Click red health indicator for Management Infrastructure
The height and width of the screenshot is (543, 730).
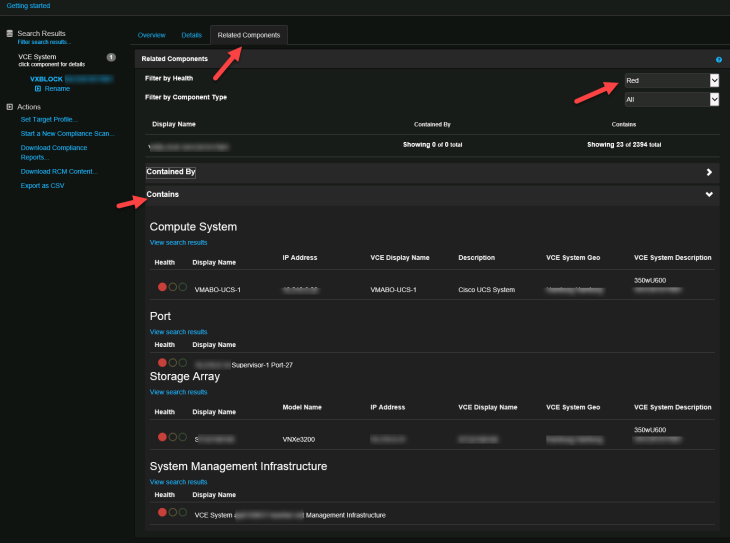click(162, 512)
